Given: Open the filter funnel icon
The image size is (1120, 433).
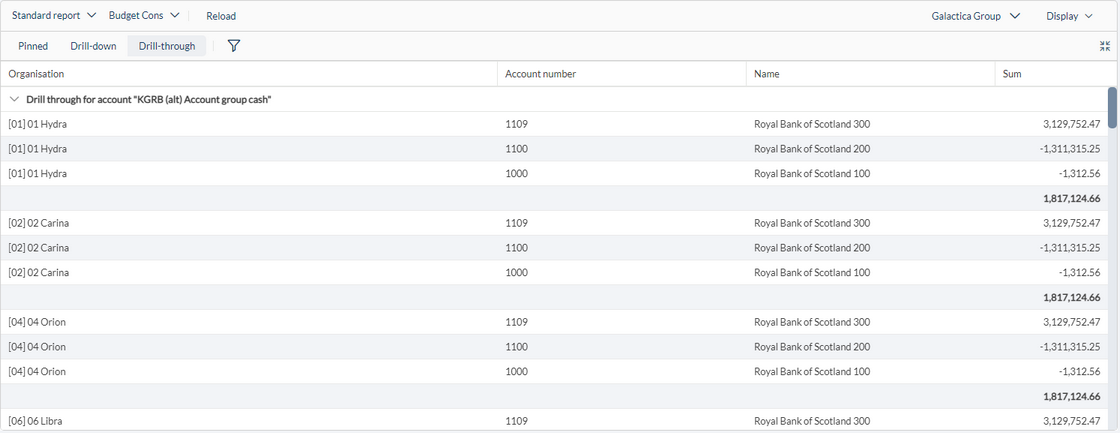Looking at the screenshot, I should pos(234,46).
